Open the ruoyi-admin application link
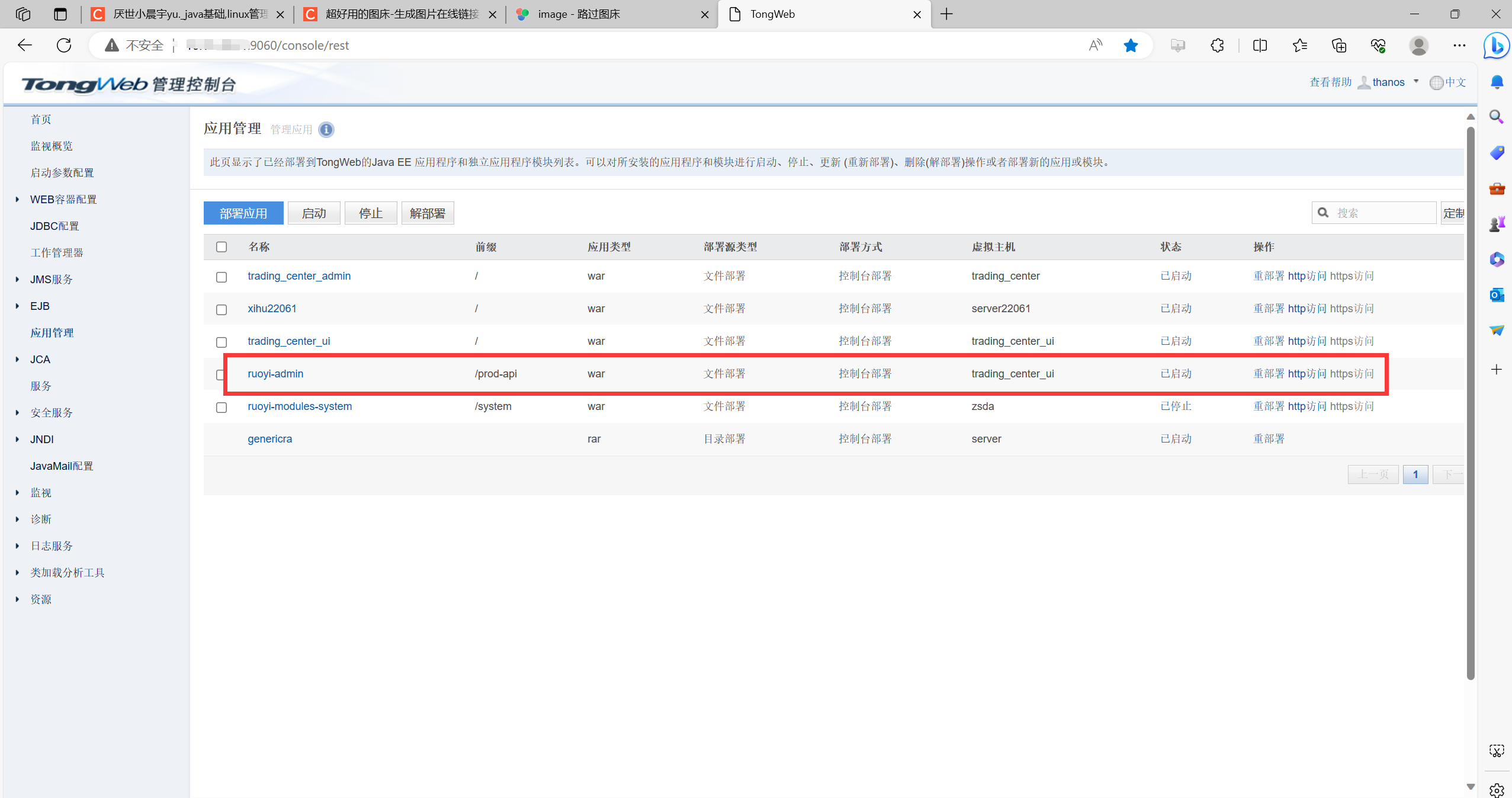This screenshot has width=1512, height=798. (x=275, y=374)
